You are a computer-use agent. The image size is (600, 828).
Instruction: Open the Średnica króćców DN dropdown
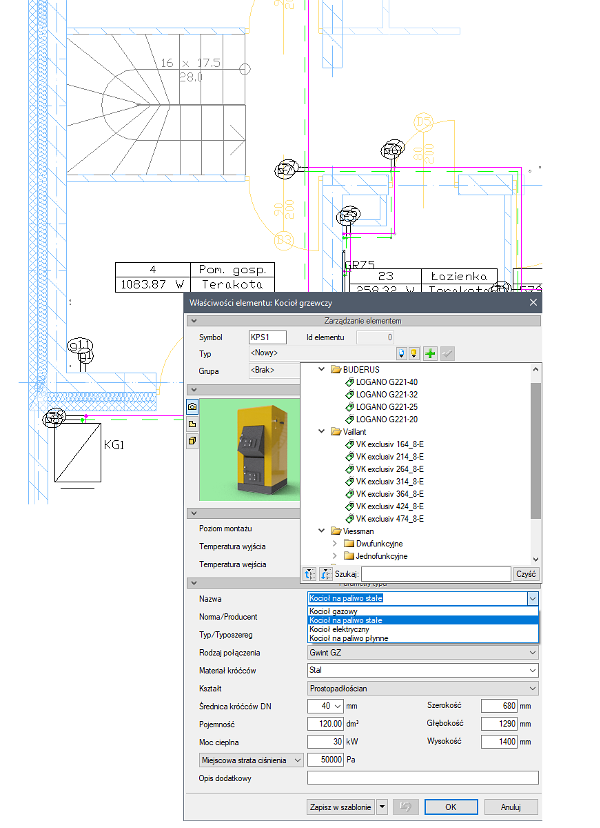coord(338,706)
